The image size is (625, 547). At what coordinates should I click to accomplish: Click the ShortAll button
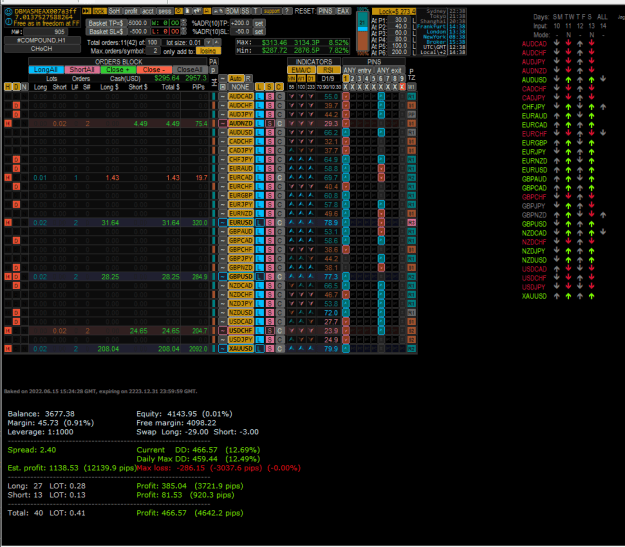click(x=82, y=70)
